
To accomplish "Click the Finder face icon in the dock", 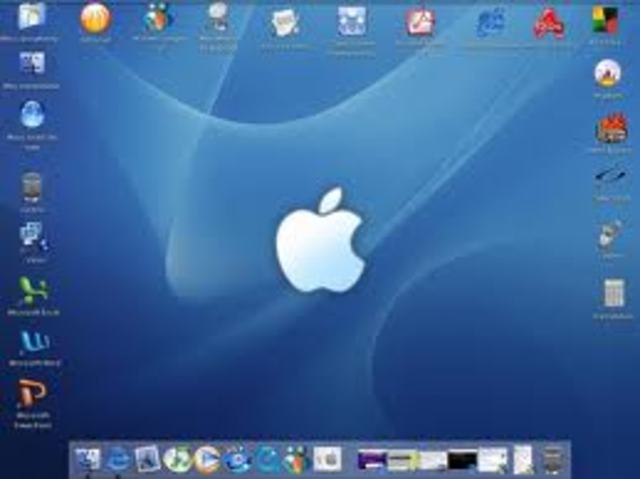I will pos(87,459).
